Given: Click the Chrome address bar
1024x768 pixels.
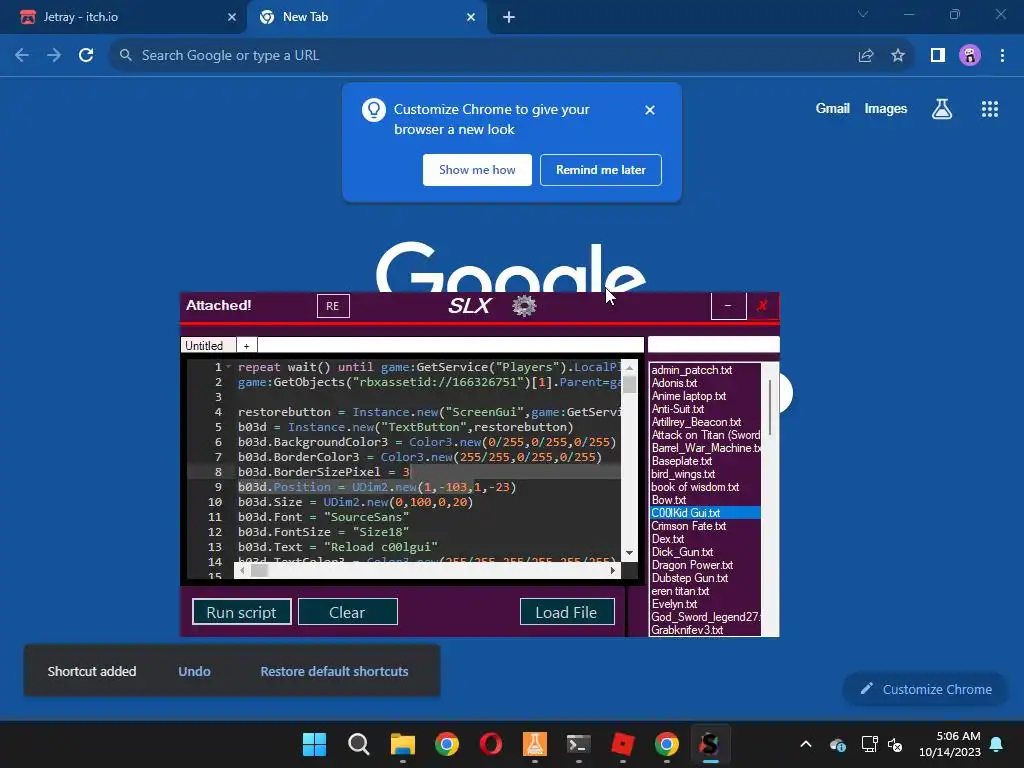Looking at the screenshot, I should [x=483, y=56].
